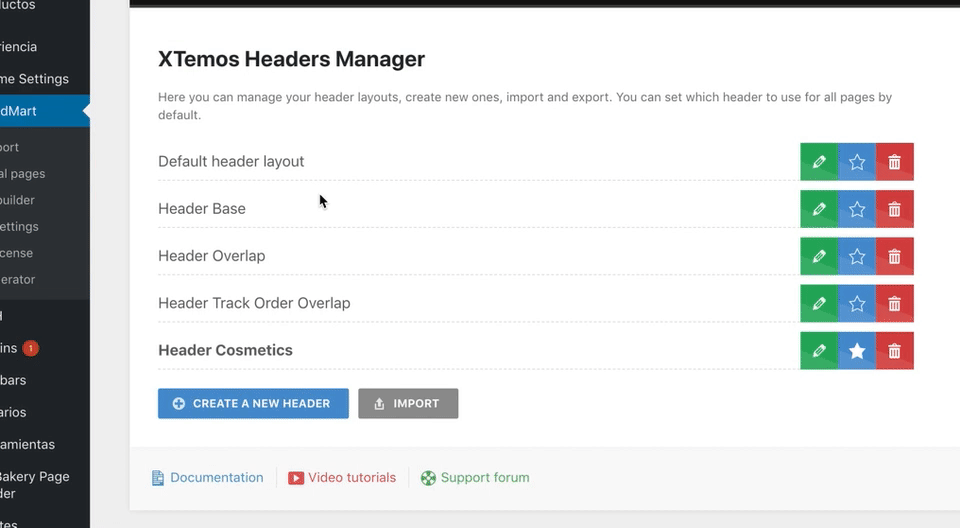Star Header Track Order Overlap as default

(x=857, y=303)
